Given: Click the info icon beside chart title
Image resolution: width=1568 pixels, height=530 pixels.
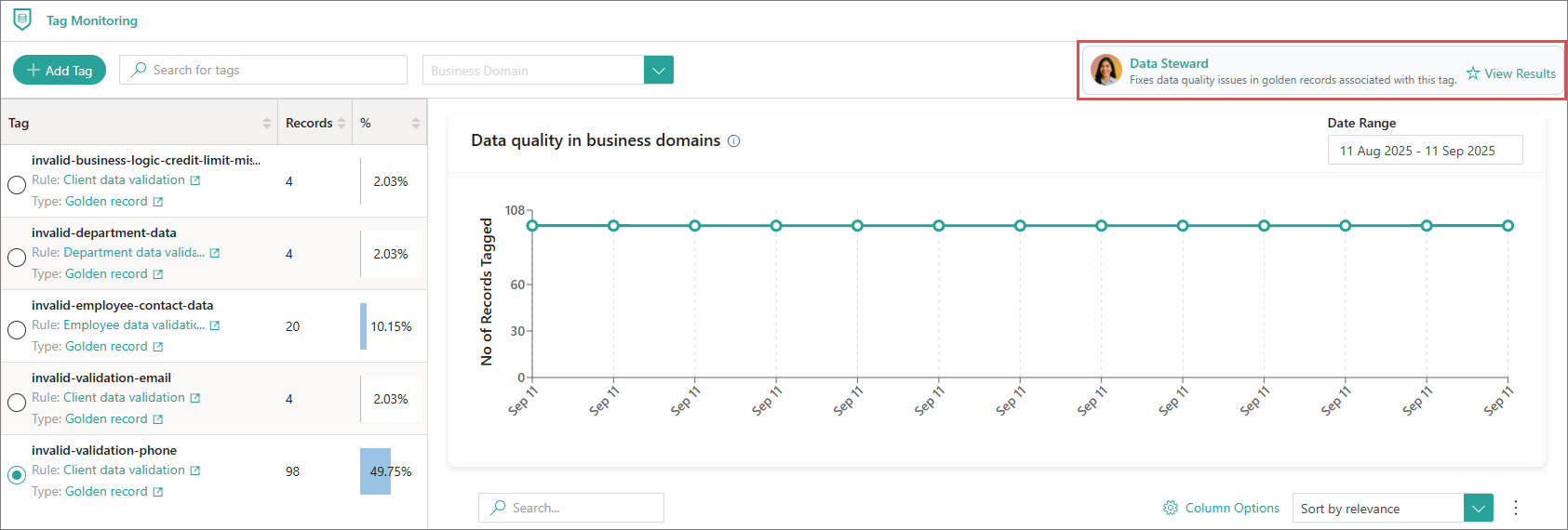Looking at the screenshot, I should click(x=733, y=141).
